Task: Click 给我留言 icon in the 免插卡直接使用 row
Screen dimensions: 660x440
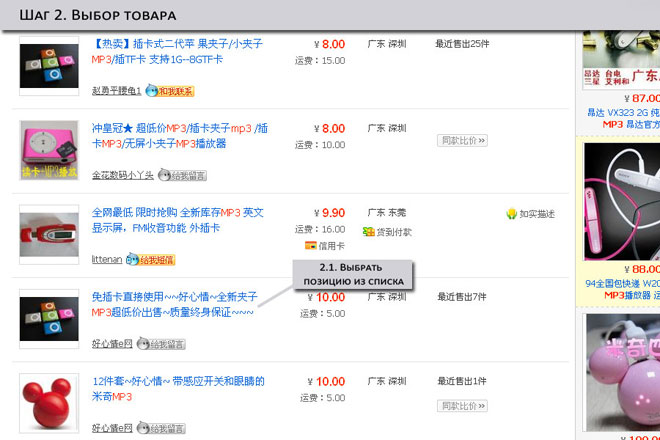Action: (161, 344)
